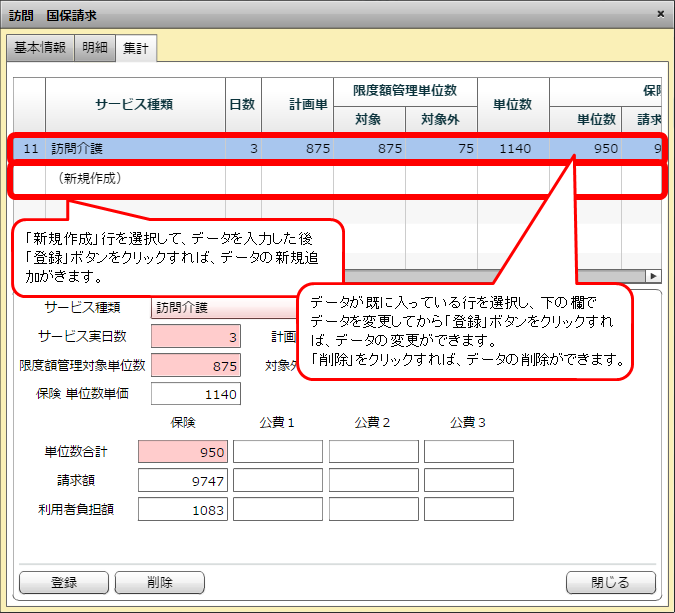This screenshot has height=613, width=675.
Task: Click the 公費1 単位数合計 field
Action: [x=278, y=452]
